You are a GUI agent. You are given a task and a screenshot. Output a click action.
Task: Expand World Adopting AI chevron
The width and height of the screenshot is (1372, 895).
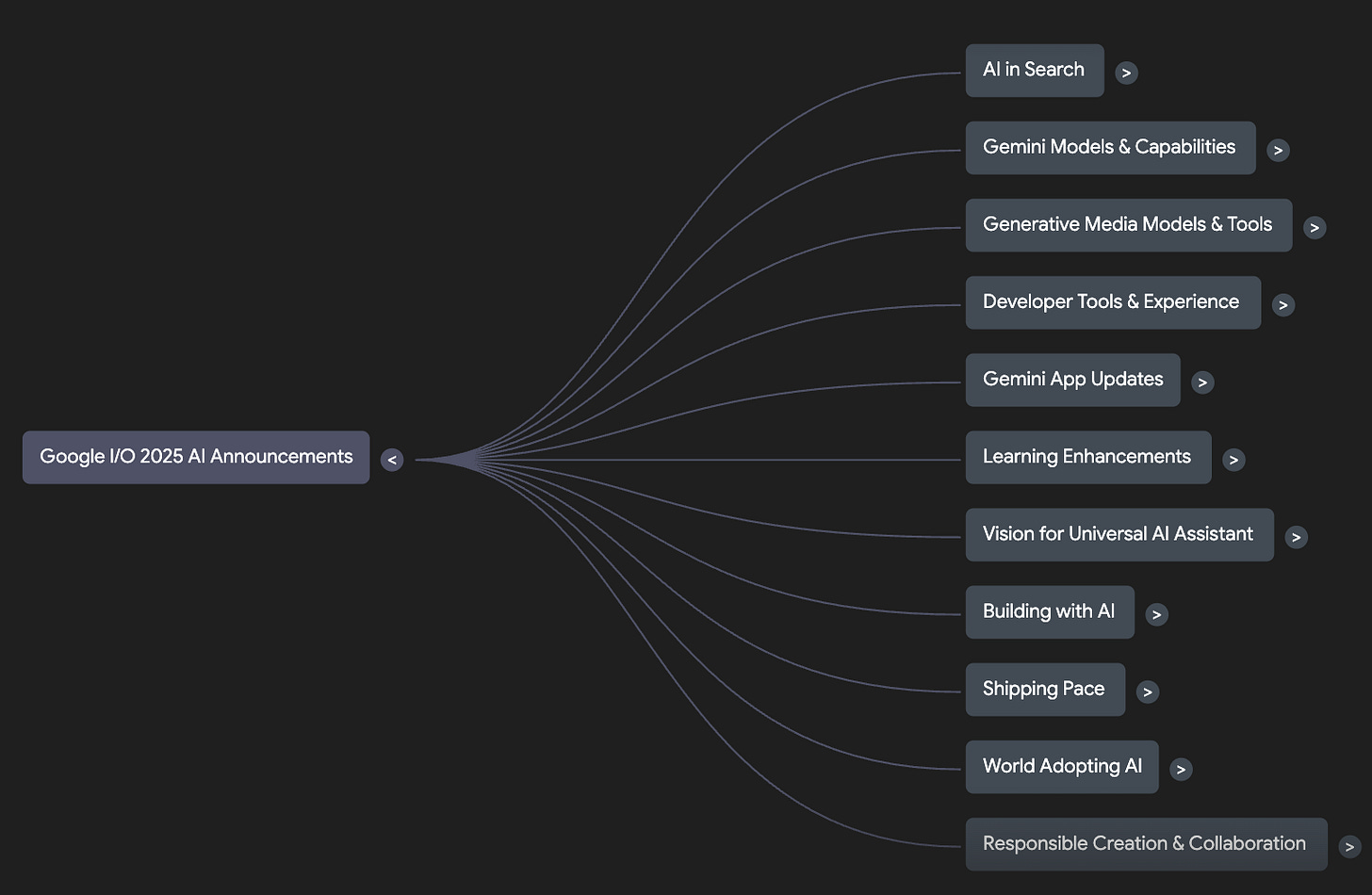click(1181, 769)
